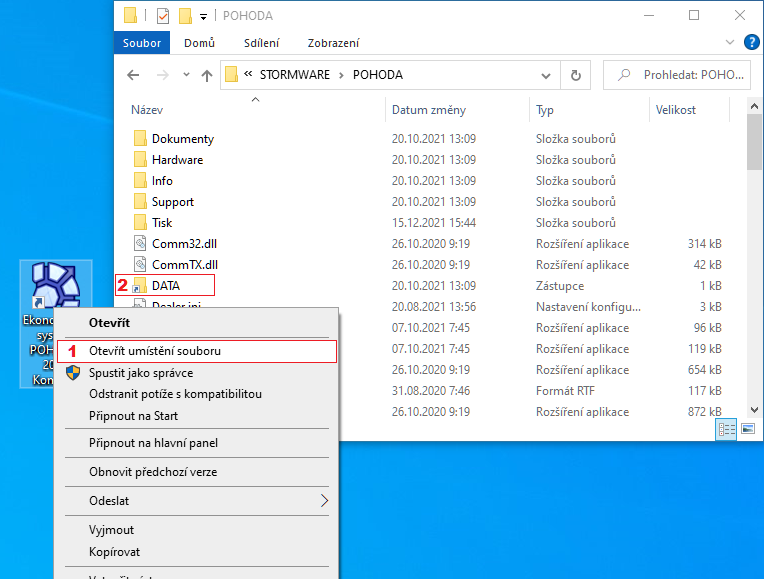Select the Support folder name
The height and width of the screenshot is (579, 764).
[172, 201]
